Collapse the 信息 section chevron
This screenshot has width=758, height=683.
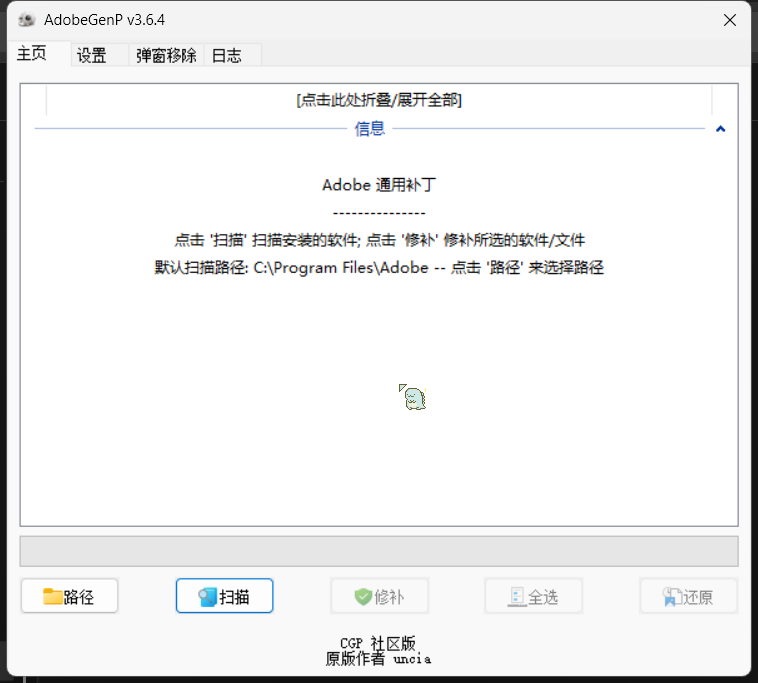tap(720, 129)
